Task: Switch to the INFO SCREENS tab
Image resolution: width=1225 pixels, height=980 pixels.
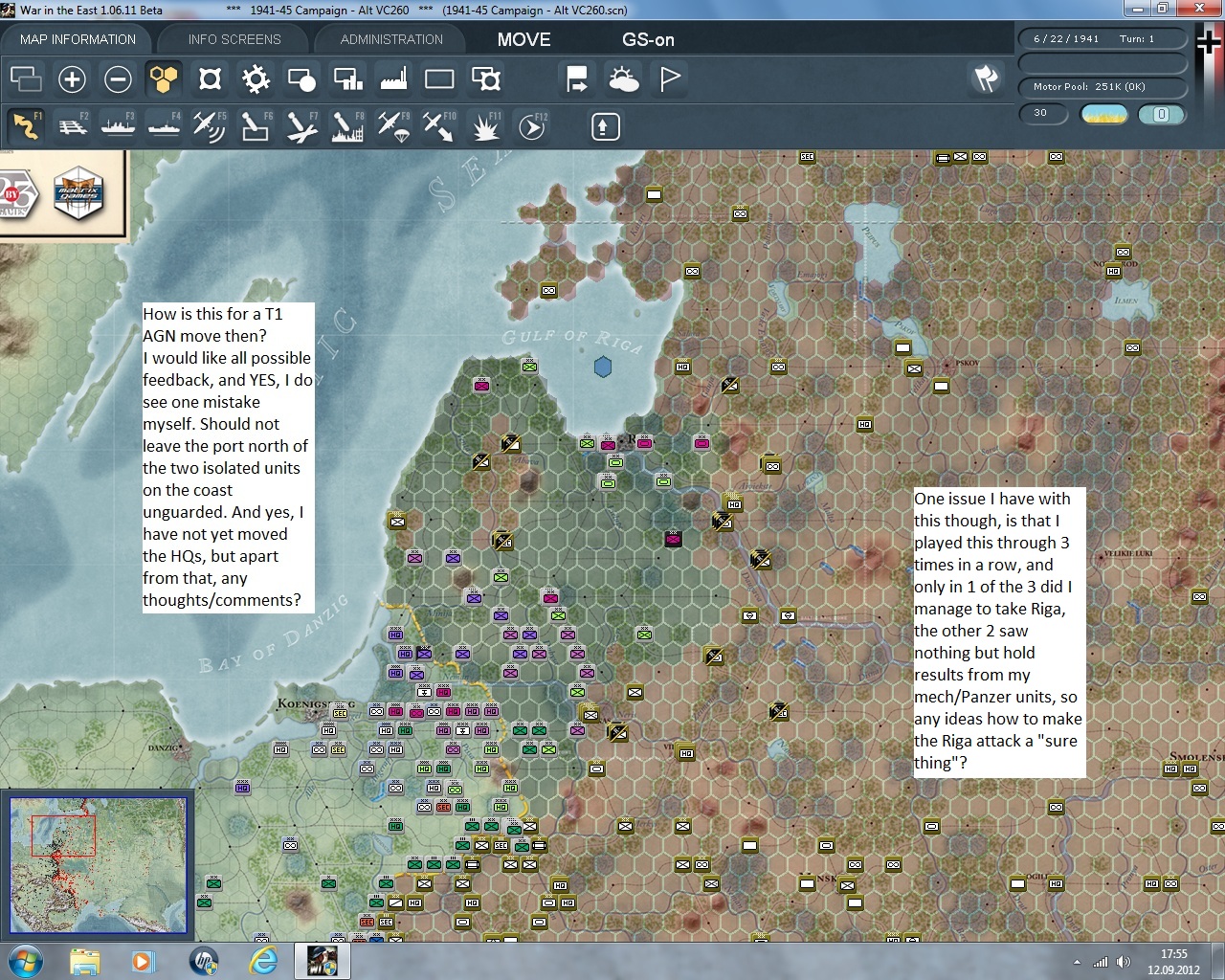Action: pyautogui.click(x=234, y=39)
